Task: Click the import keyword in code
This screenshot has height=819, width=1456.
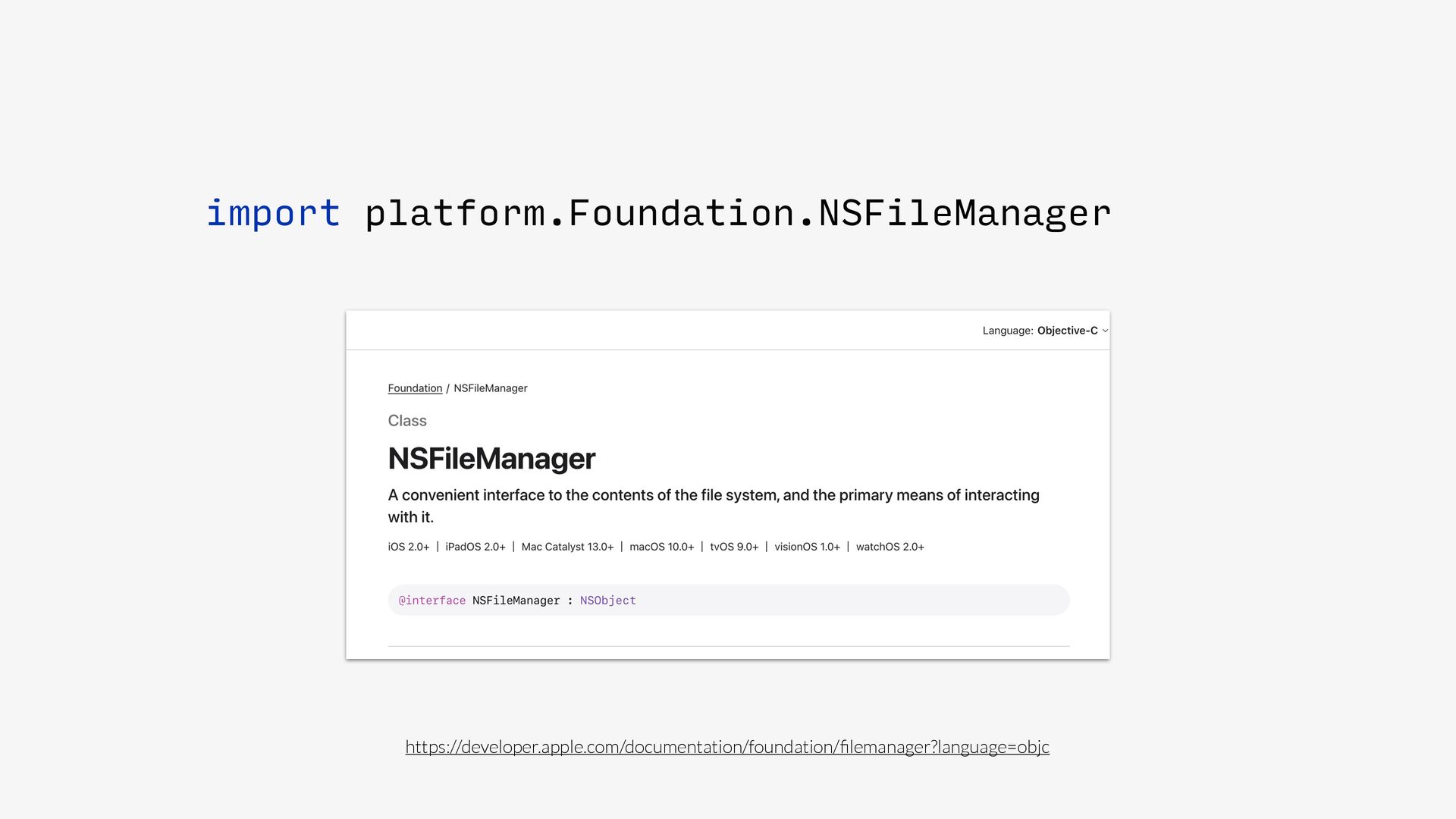Action: click(x=273, y=213)
